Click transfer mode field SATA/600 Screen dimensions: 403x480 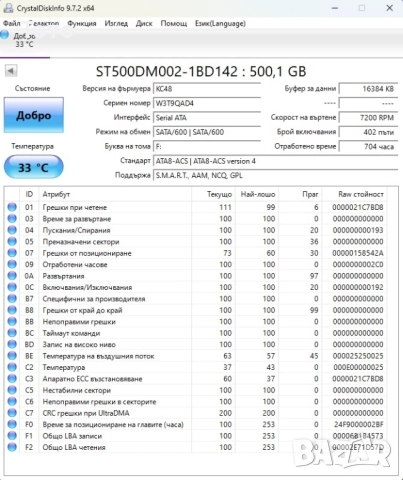207,132
